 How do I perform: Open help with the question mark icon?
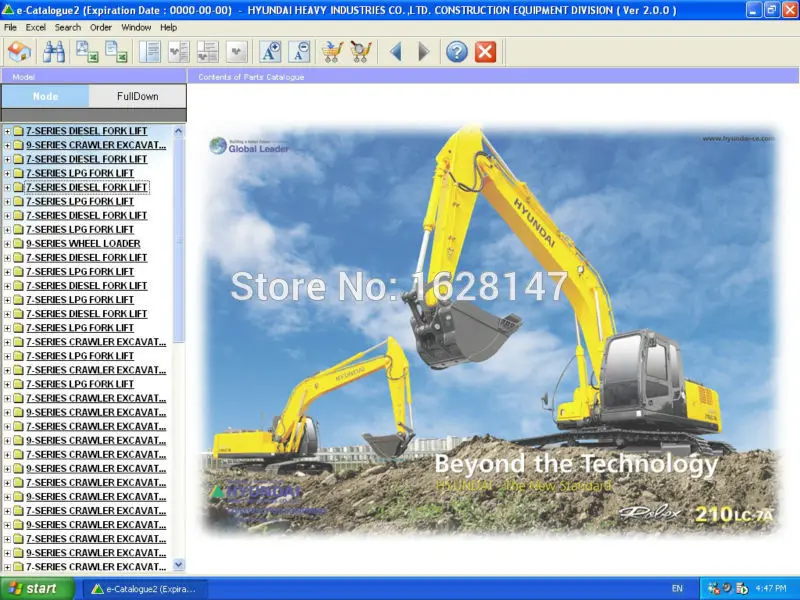point(457,52)
